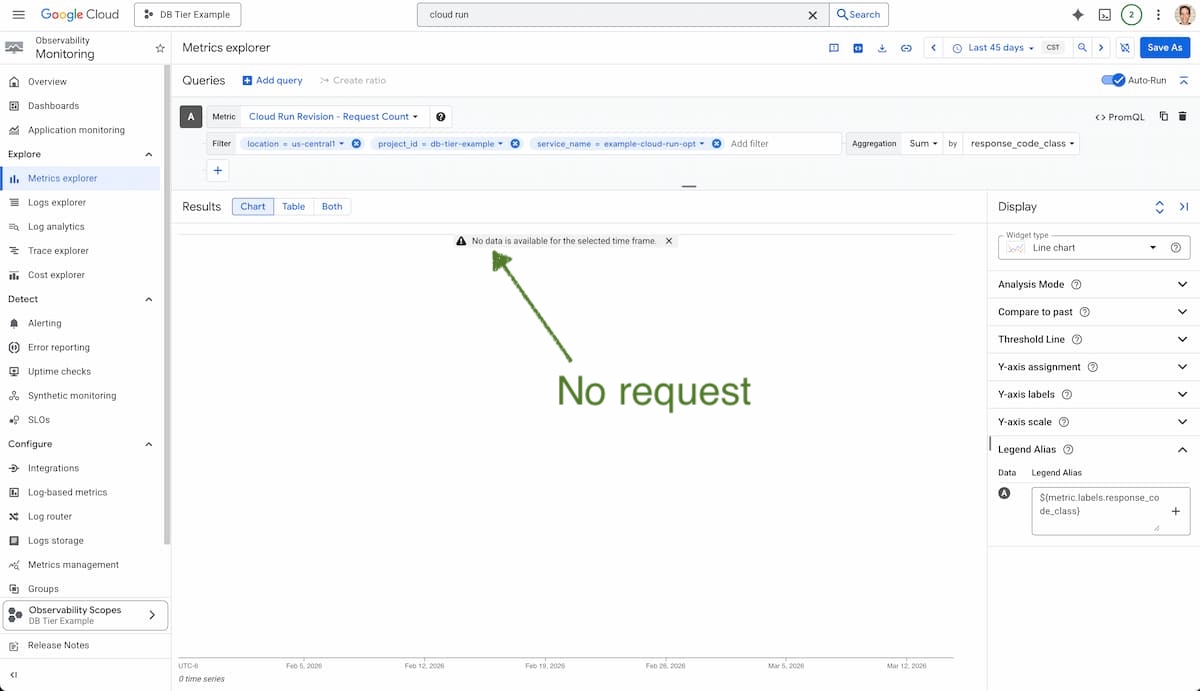Switch results view to Table

pos(293,207)
